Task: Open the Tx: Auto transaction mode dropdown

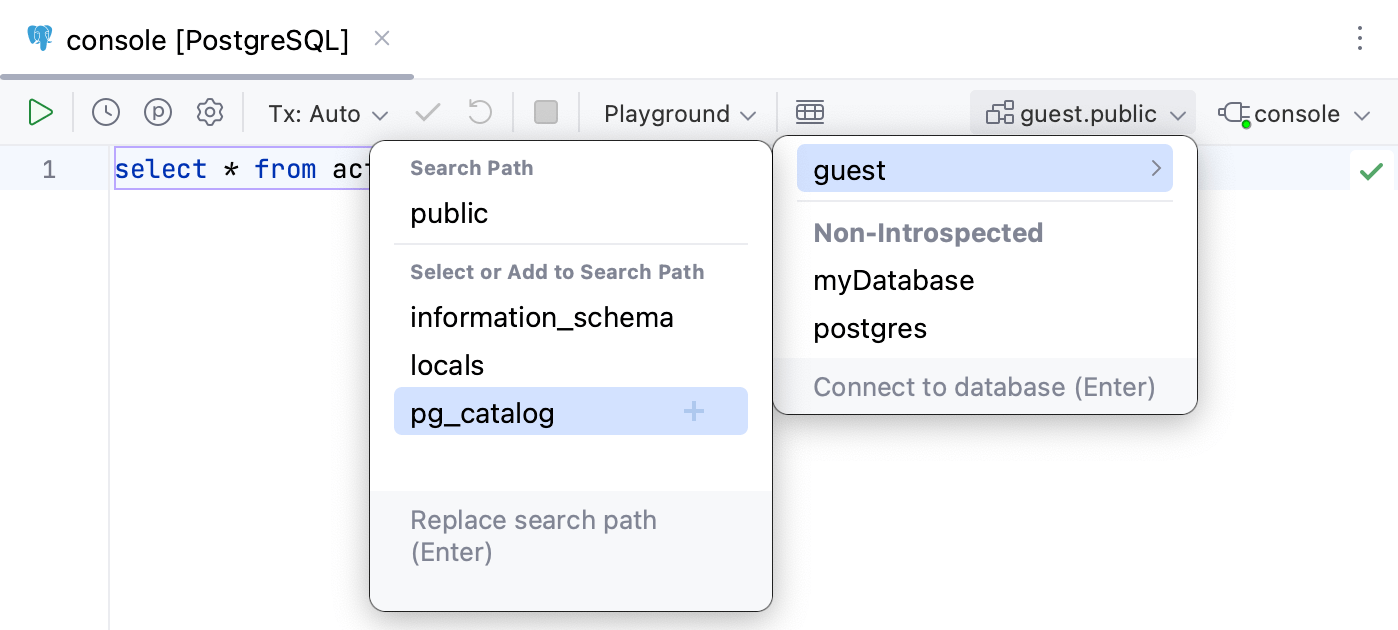Action: point(328,113)
